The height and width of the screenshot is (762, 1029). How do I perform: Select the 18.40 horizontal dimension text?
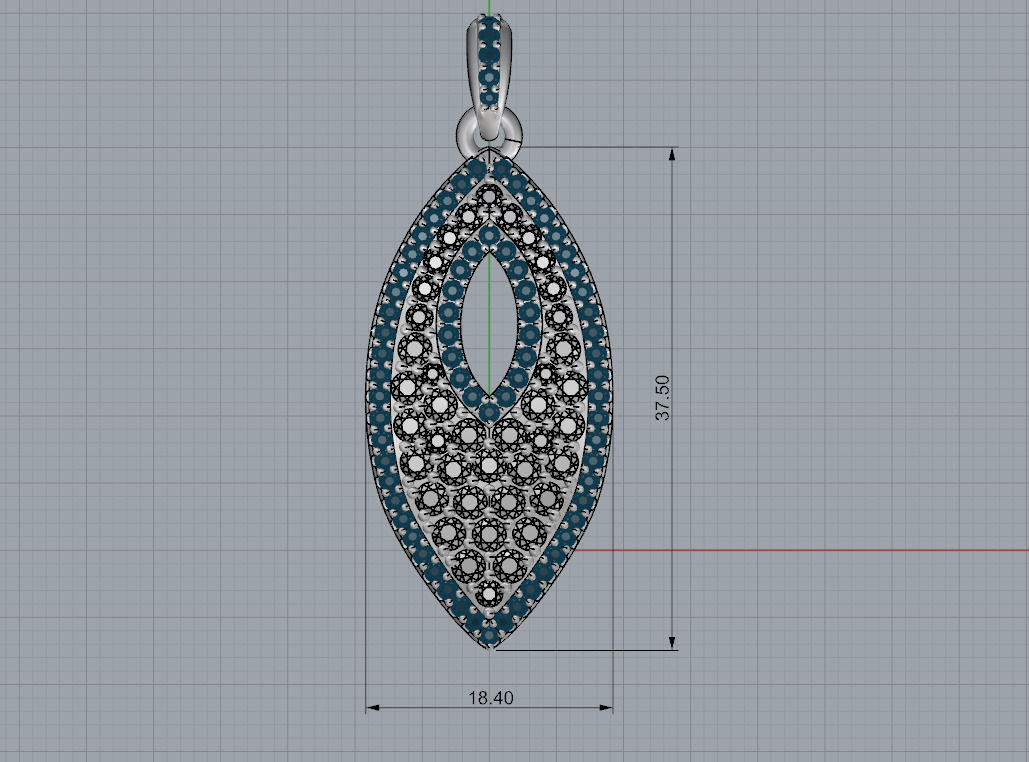tap(490, 698)
